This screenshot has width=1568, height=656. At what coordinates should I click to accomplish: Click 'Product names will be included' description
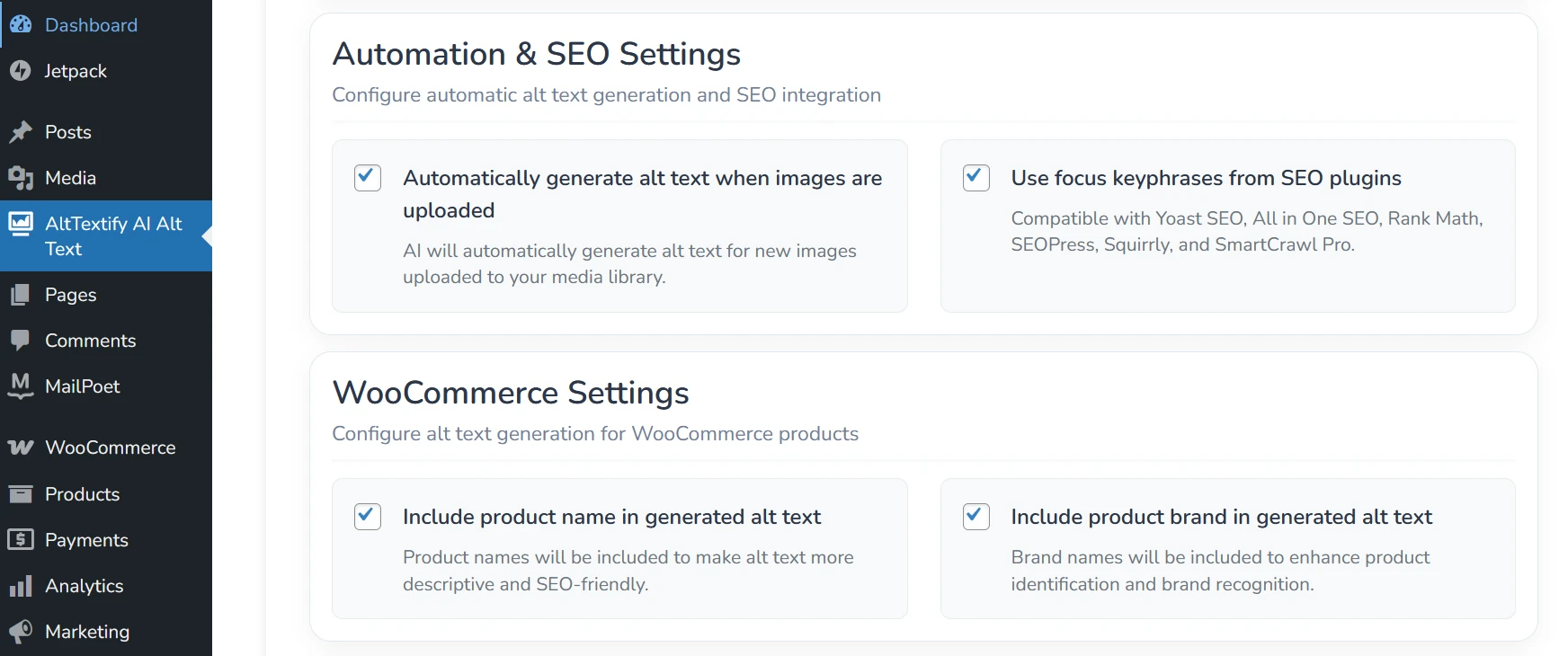[x=628, y=571]
